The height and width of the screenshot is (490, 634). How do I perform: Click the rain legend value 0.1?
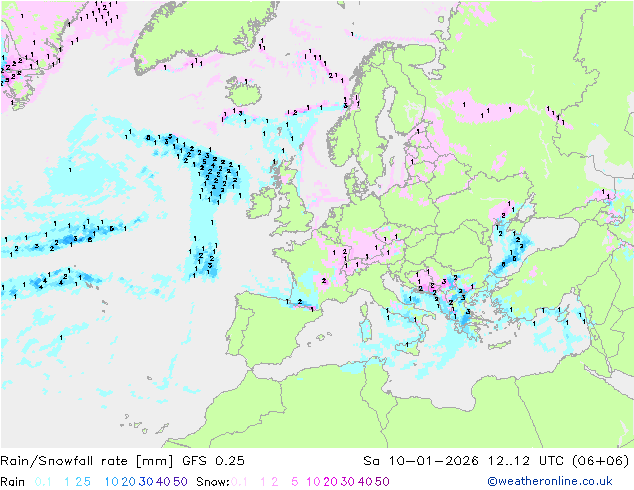coord(43,482)
